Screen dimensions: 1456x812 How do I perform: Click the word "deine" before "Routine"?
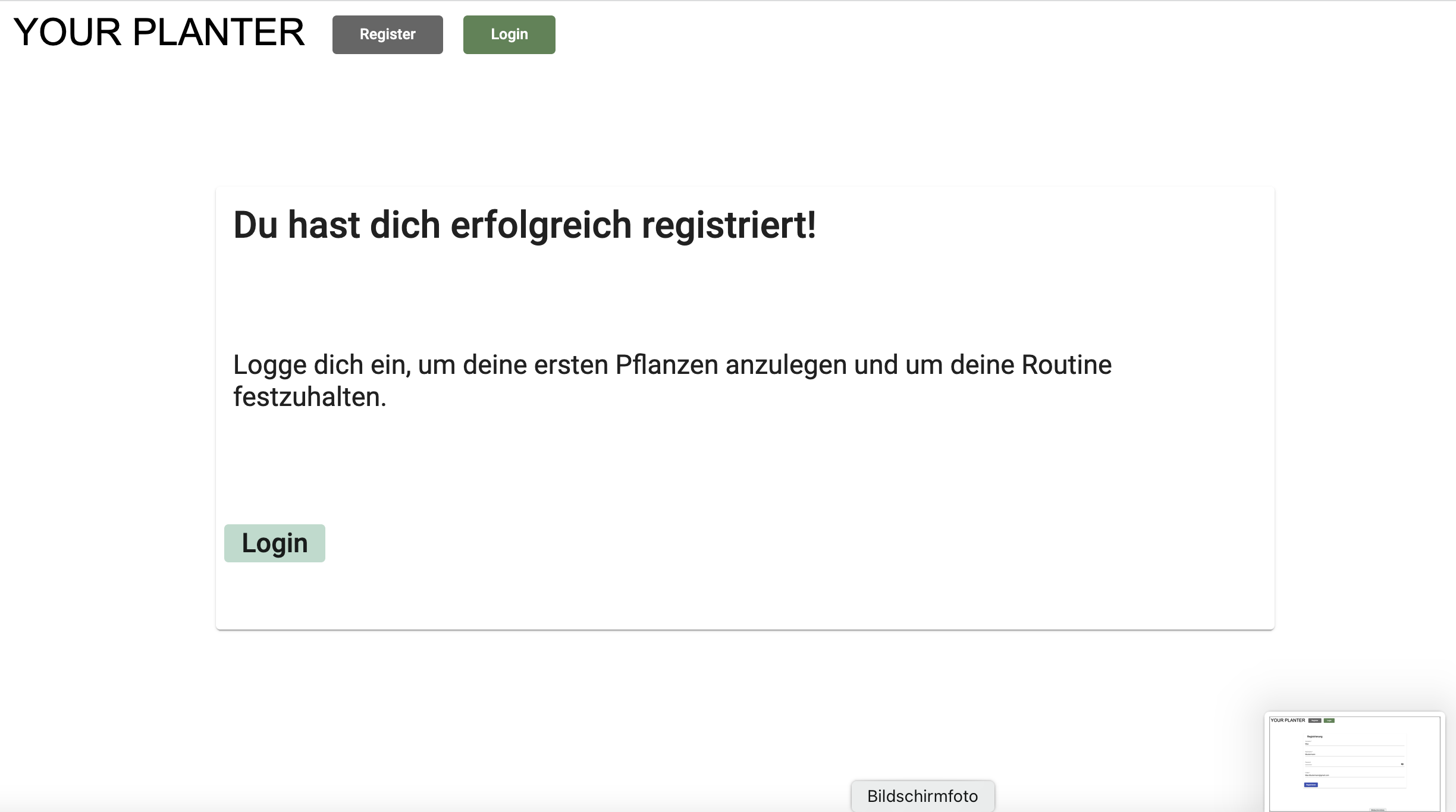tap(982, 365)
